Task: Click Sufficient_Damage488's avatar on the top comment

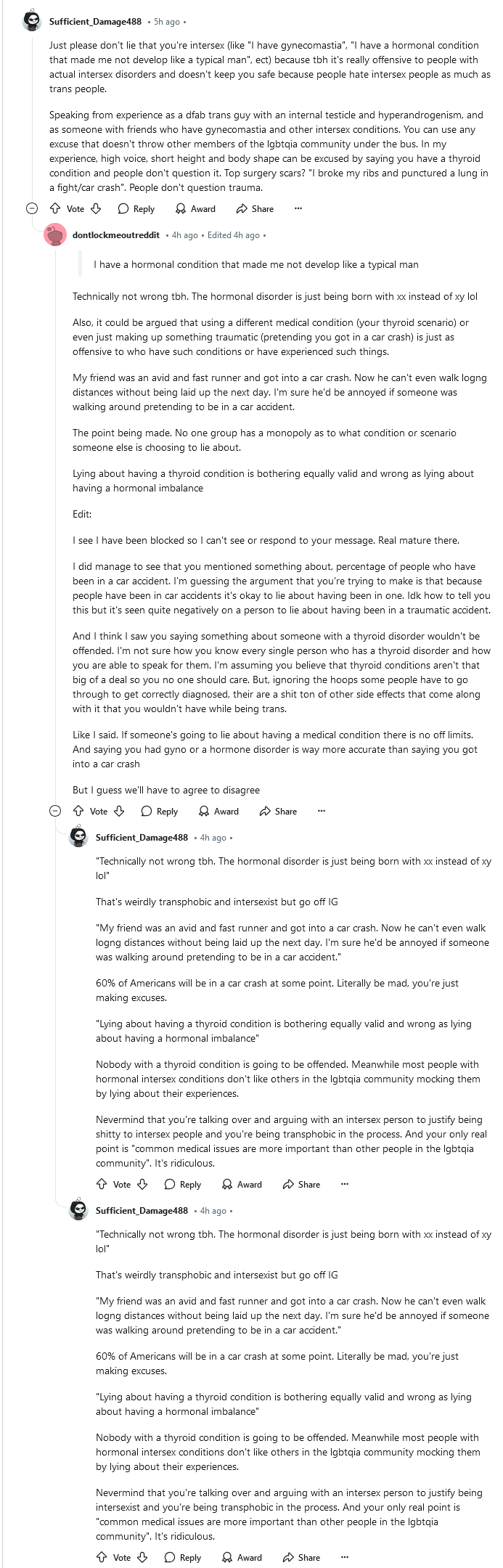Action: (32, 22)
